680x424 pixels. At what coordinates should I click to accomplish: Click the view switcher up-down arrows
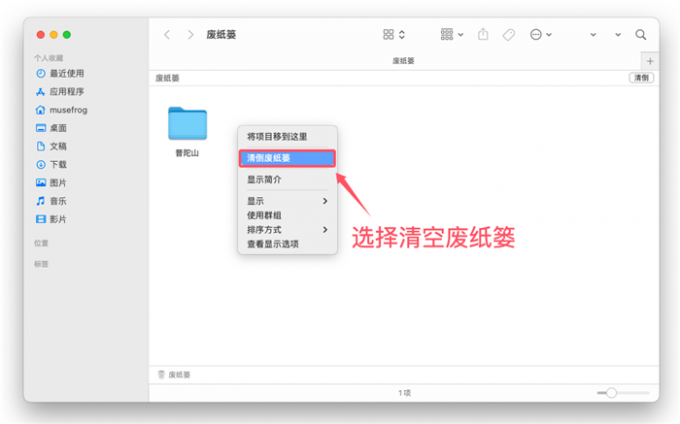pyautogui.click(x=402, y=34)
